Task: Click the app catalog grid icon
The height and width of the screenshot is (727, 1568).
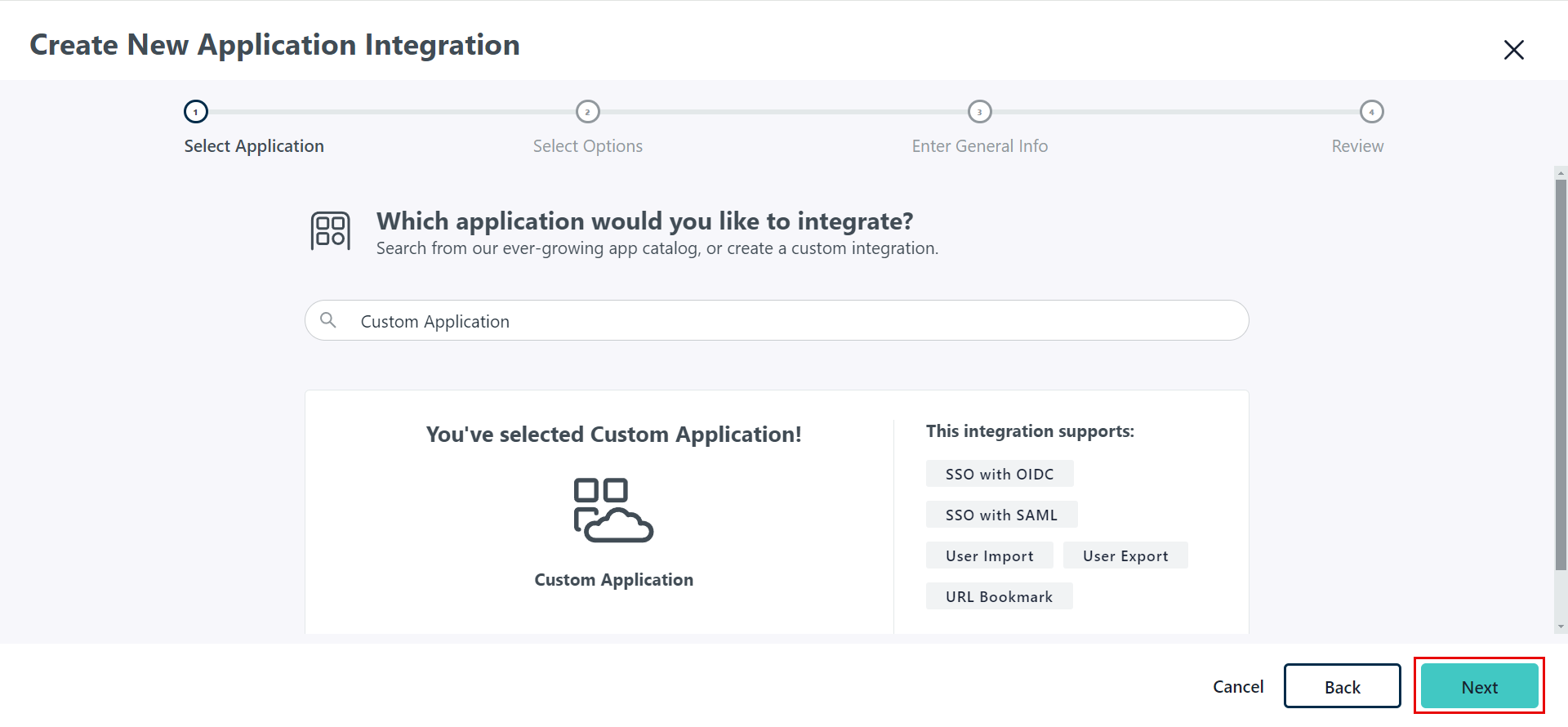Action: (x=330, y=231)
